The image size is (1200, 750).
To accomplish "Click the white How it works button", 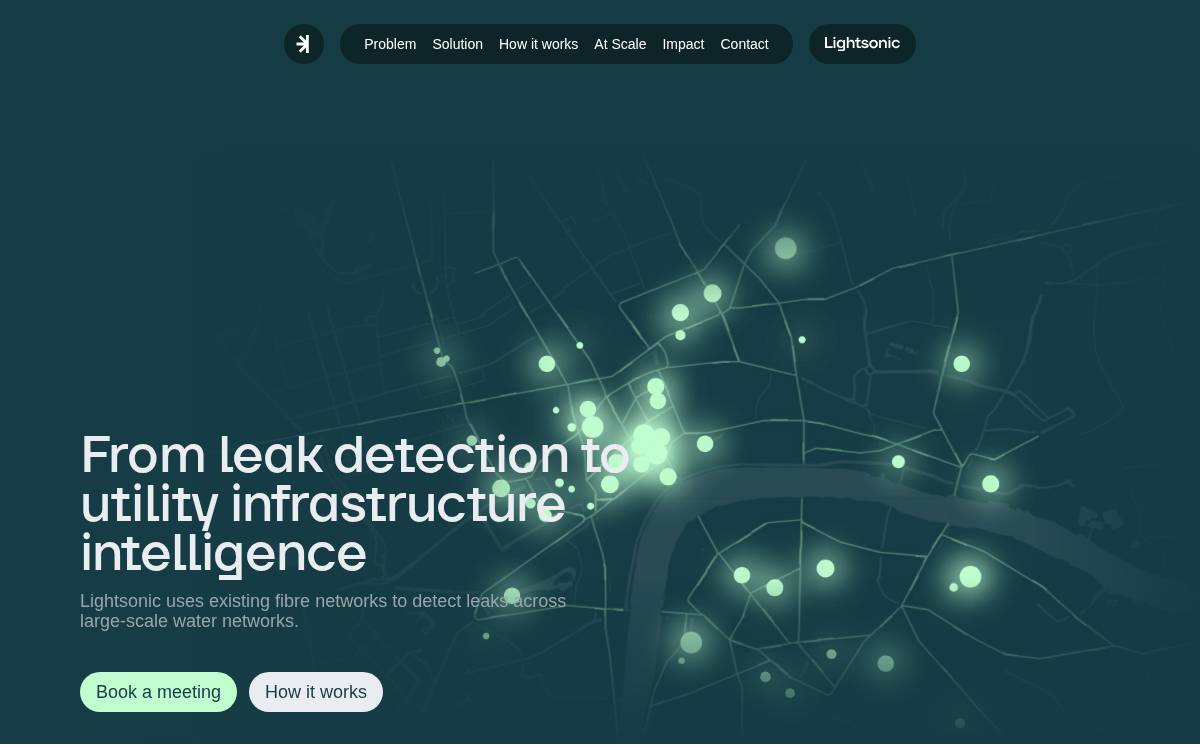I will pos(316,692).
